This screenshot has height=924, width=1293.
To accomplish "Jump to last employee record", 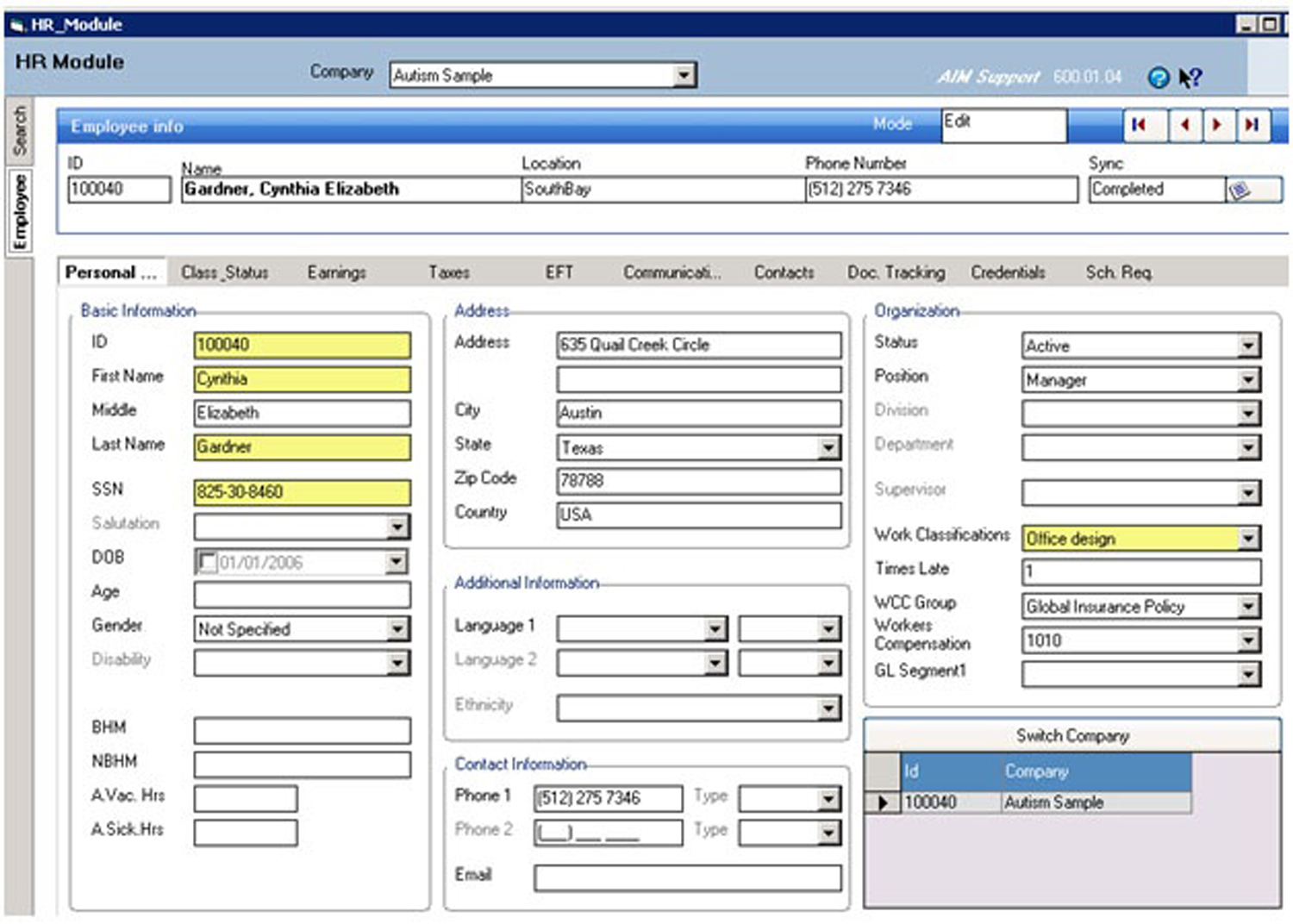I will click(1252, 126).
